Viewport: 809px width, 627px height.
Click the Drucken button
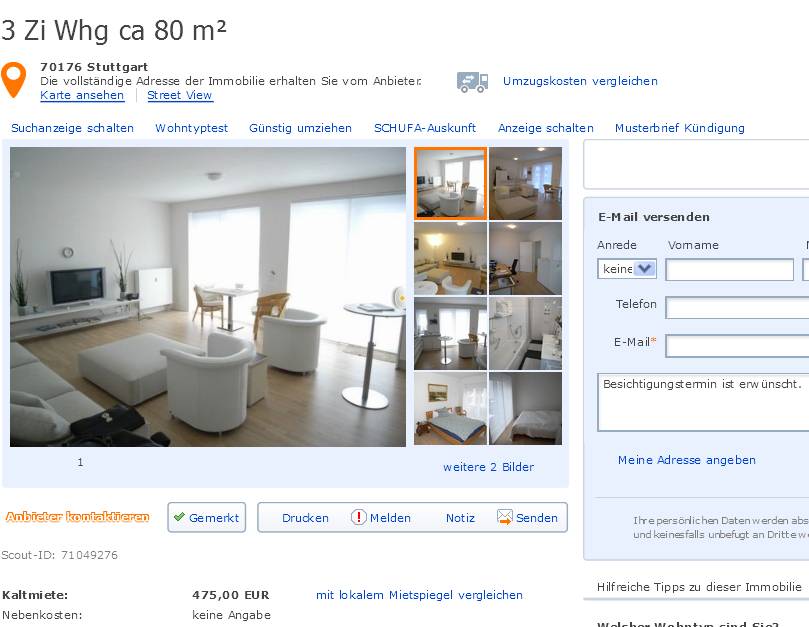(305, 518)
